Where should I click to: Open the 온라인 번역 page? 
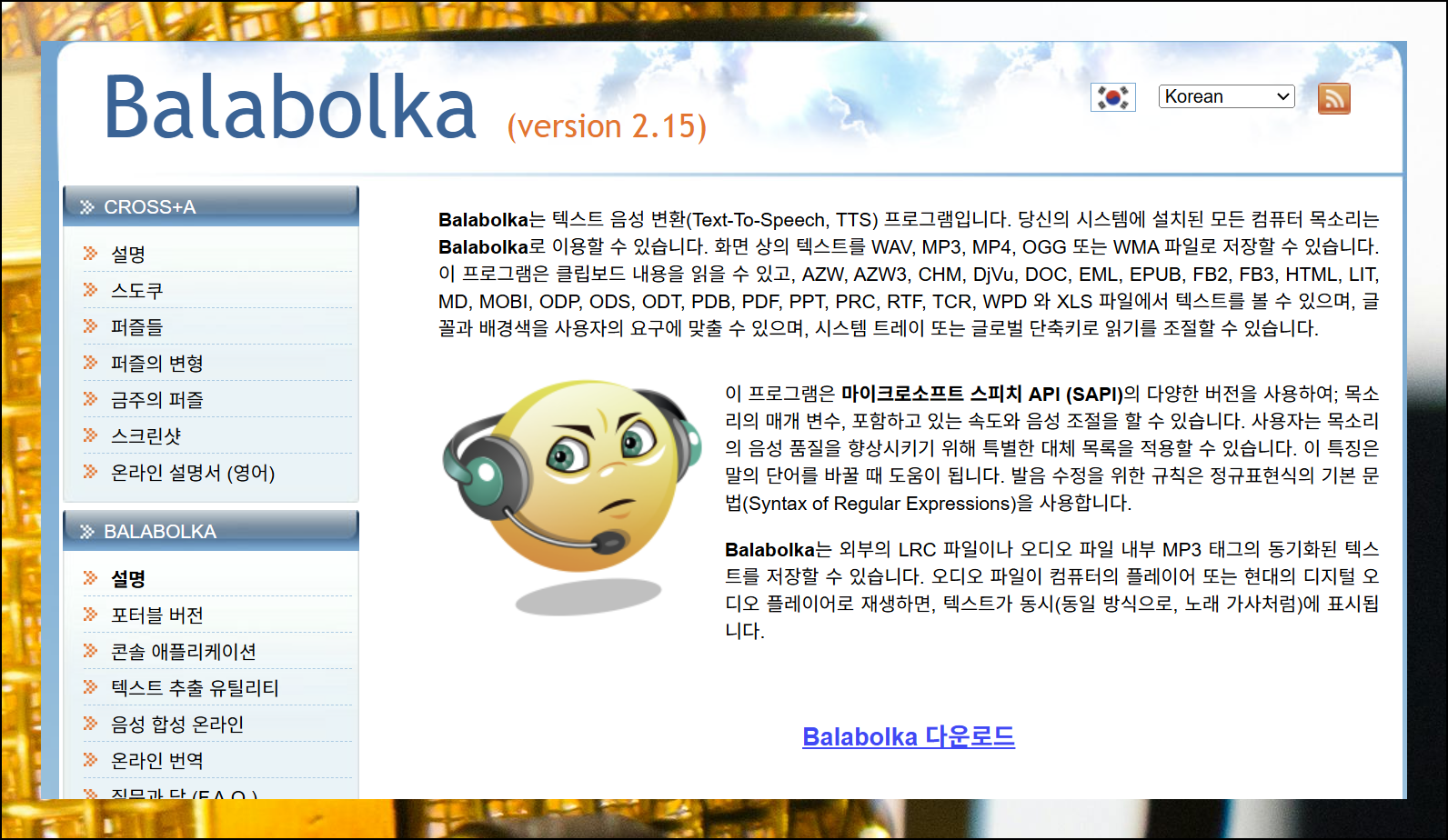[156, 761]
